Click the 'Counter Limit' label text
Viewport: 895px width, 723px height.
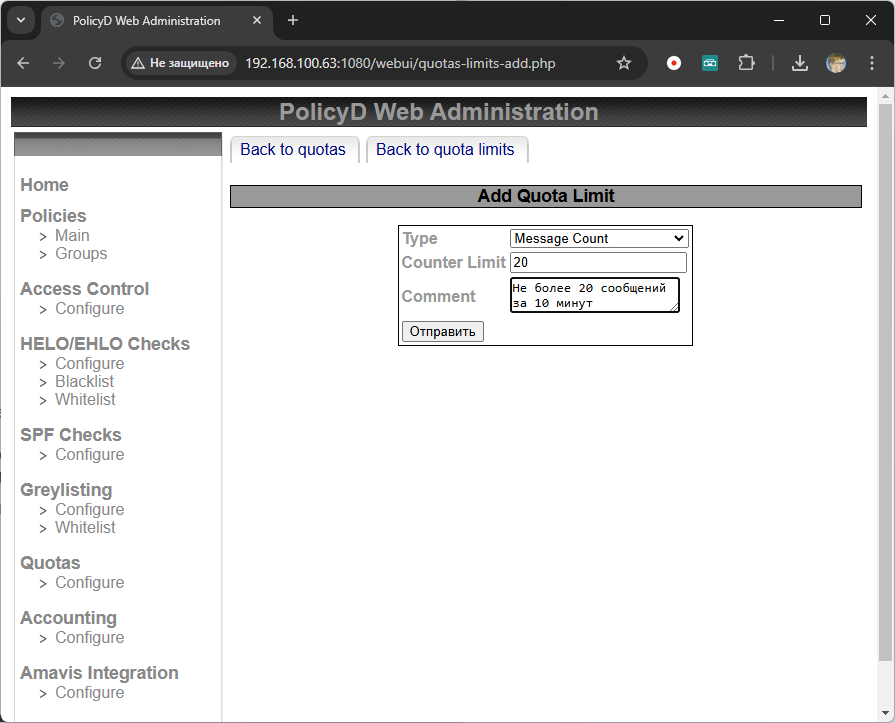click(454, 262)
